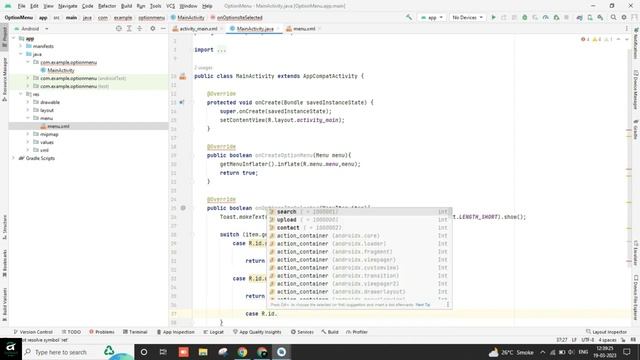This screenshot has width=640, height=360.
Task: Expand the layout folder
Action: pyautogui.click(x=28, y=110)
